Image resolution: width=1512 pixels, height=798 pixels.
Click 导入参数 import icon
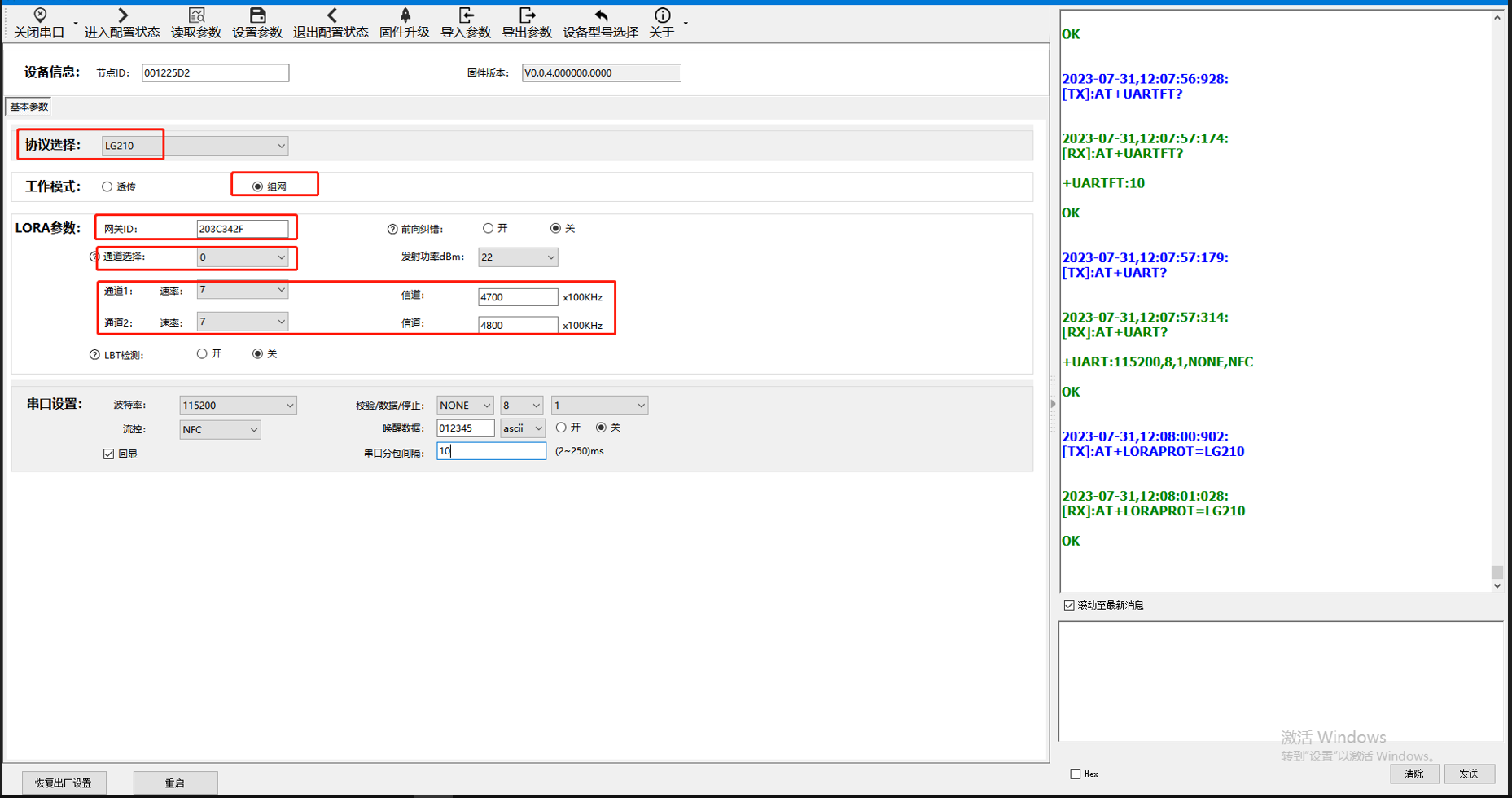click(x=466, y=23)
